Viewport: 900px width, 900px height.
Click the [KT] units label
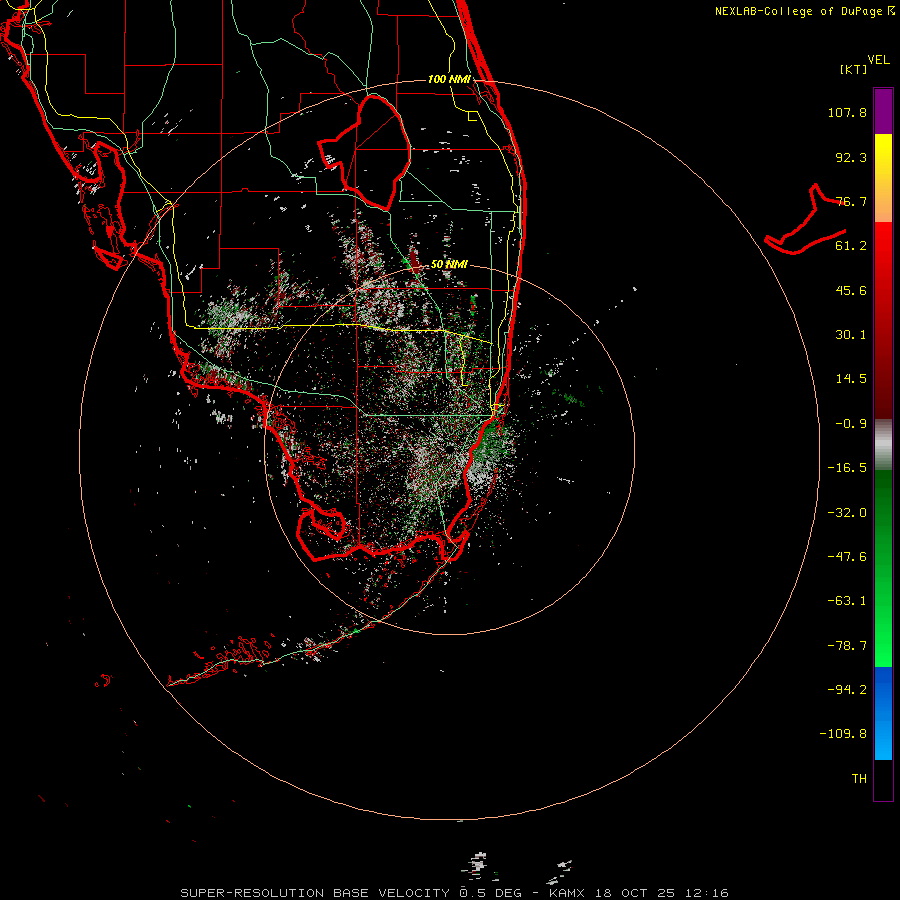tap(854, 69)
